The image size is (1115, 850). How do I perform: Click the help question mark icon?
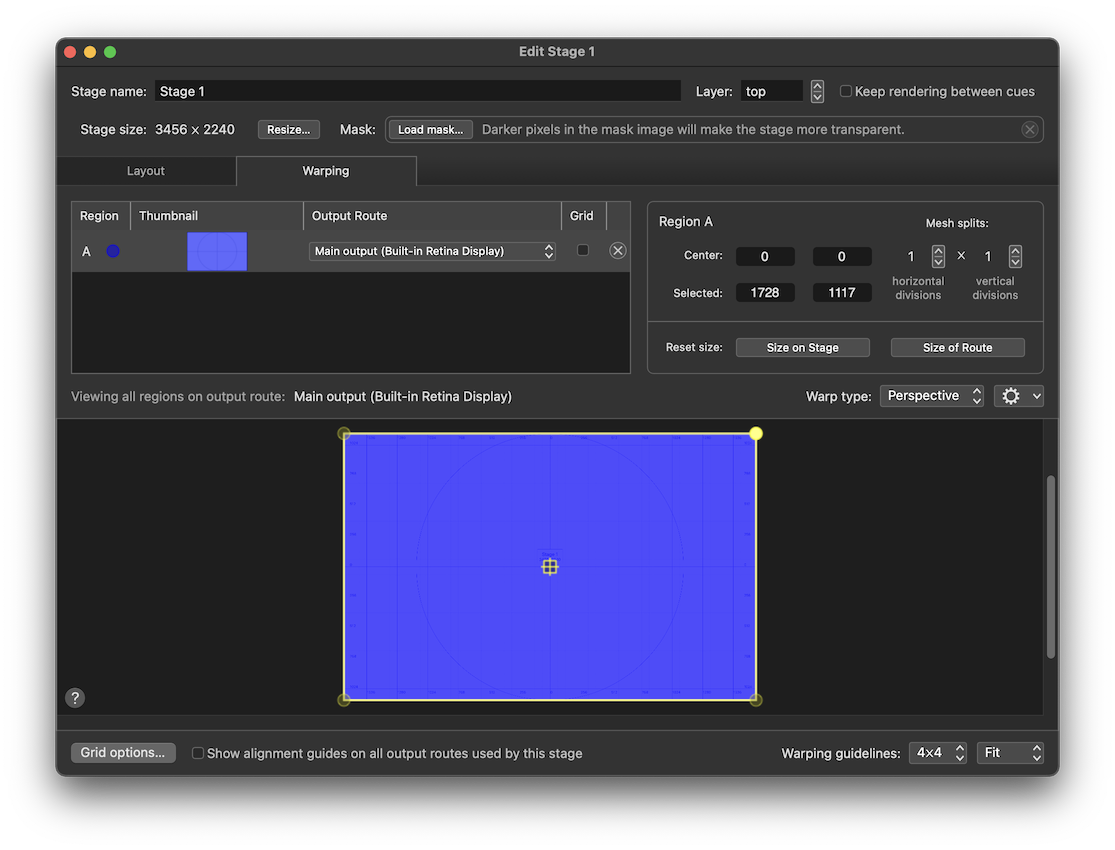coord(75,697)
